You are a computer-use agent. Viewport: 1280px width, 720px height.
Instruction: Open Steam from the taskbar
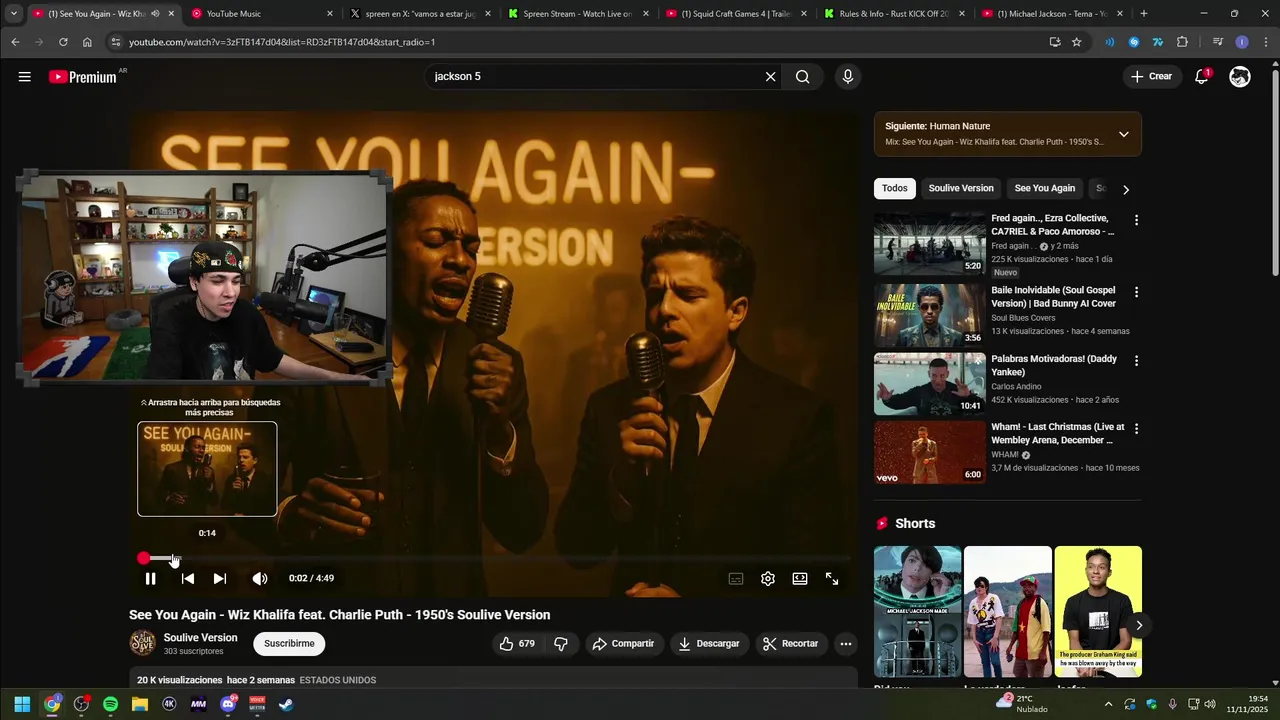pyautogui.click(x=286, y=704)
